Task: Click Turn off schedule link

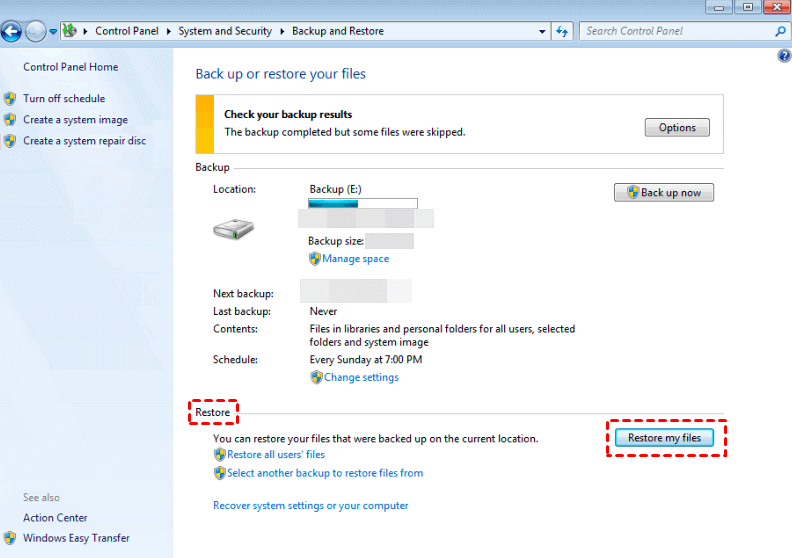Action: tap(64, 98)
